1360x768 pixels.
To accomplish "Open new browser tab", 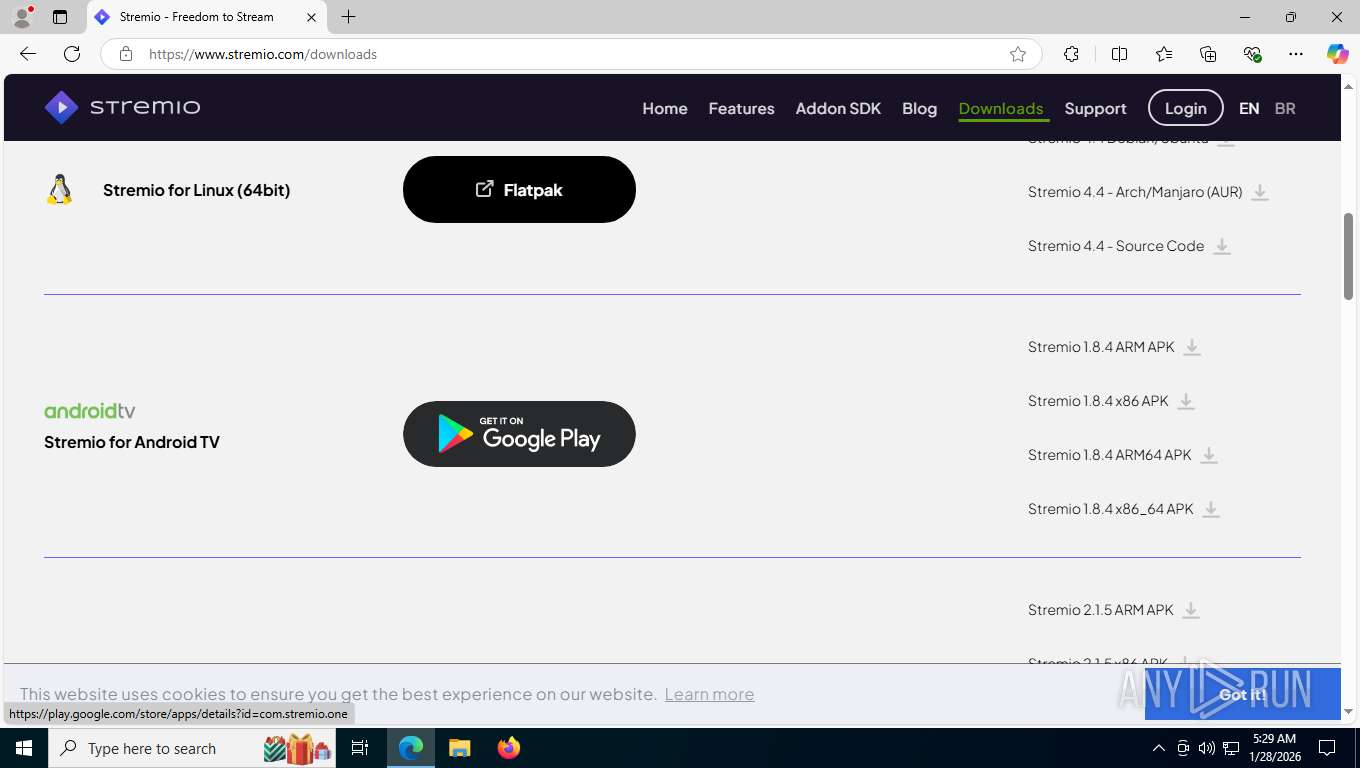I will tap(348, 17).
